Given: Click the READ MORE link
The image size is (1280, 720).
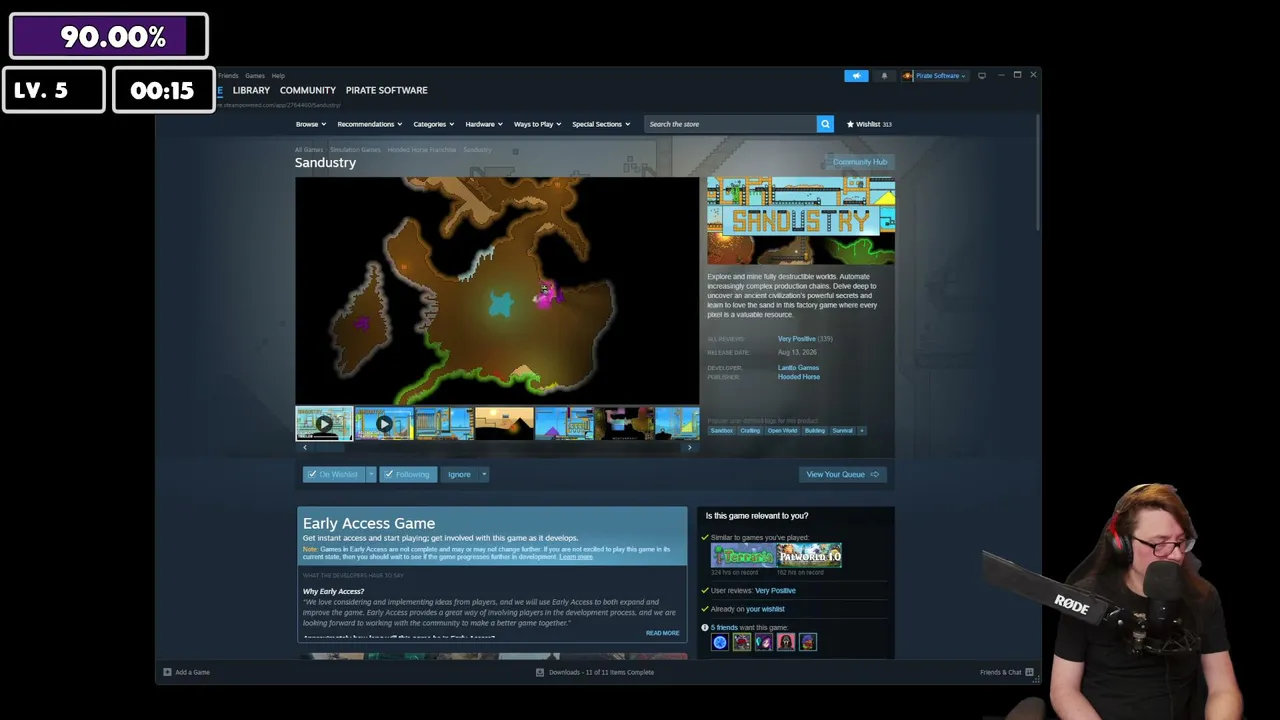Looking at the screenshot, I should click(662, 633).
